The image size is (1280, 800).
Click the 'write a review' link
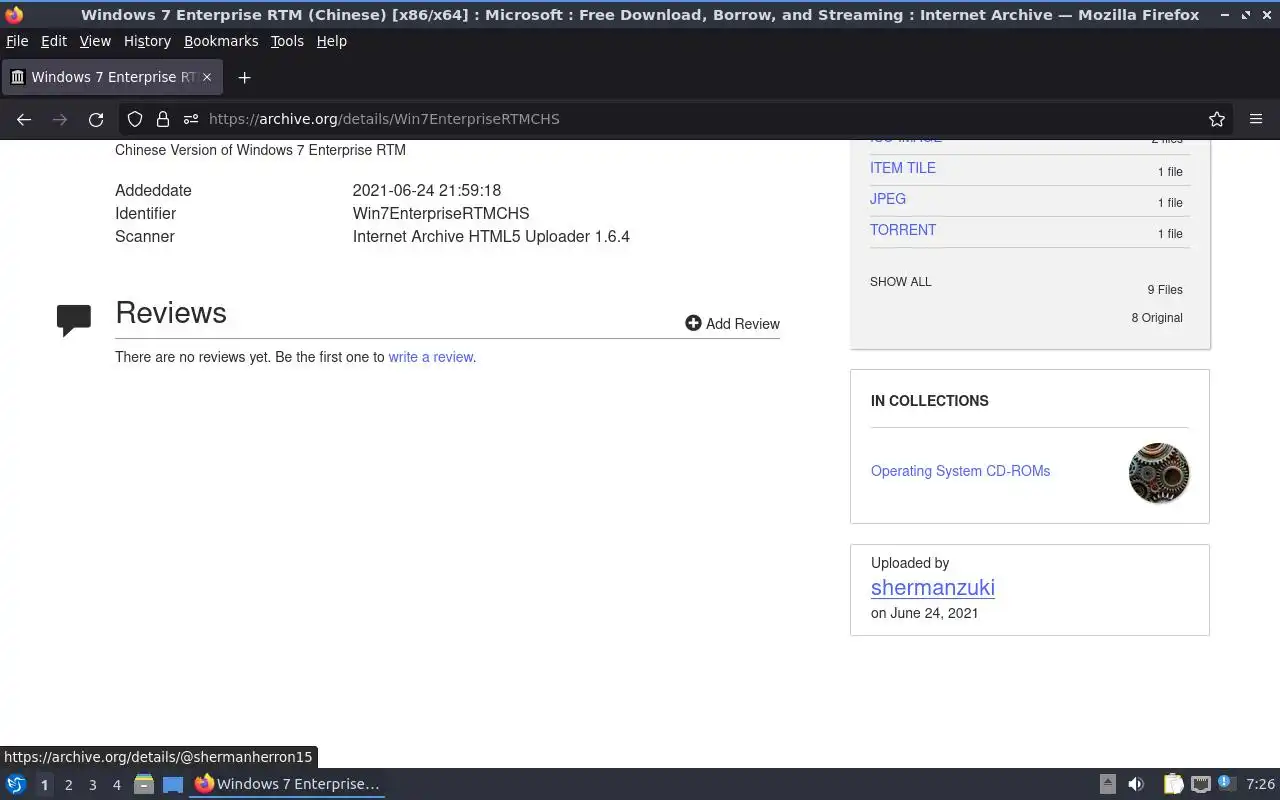[x=431, y=357]
